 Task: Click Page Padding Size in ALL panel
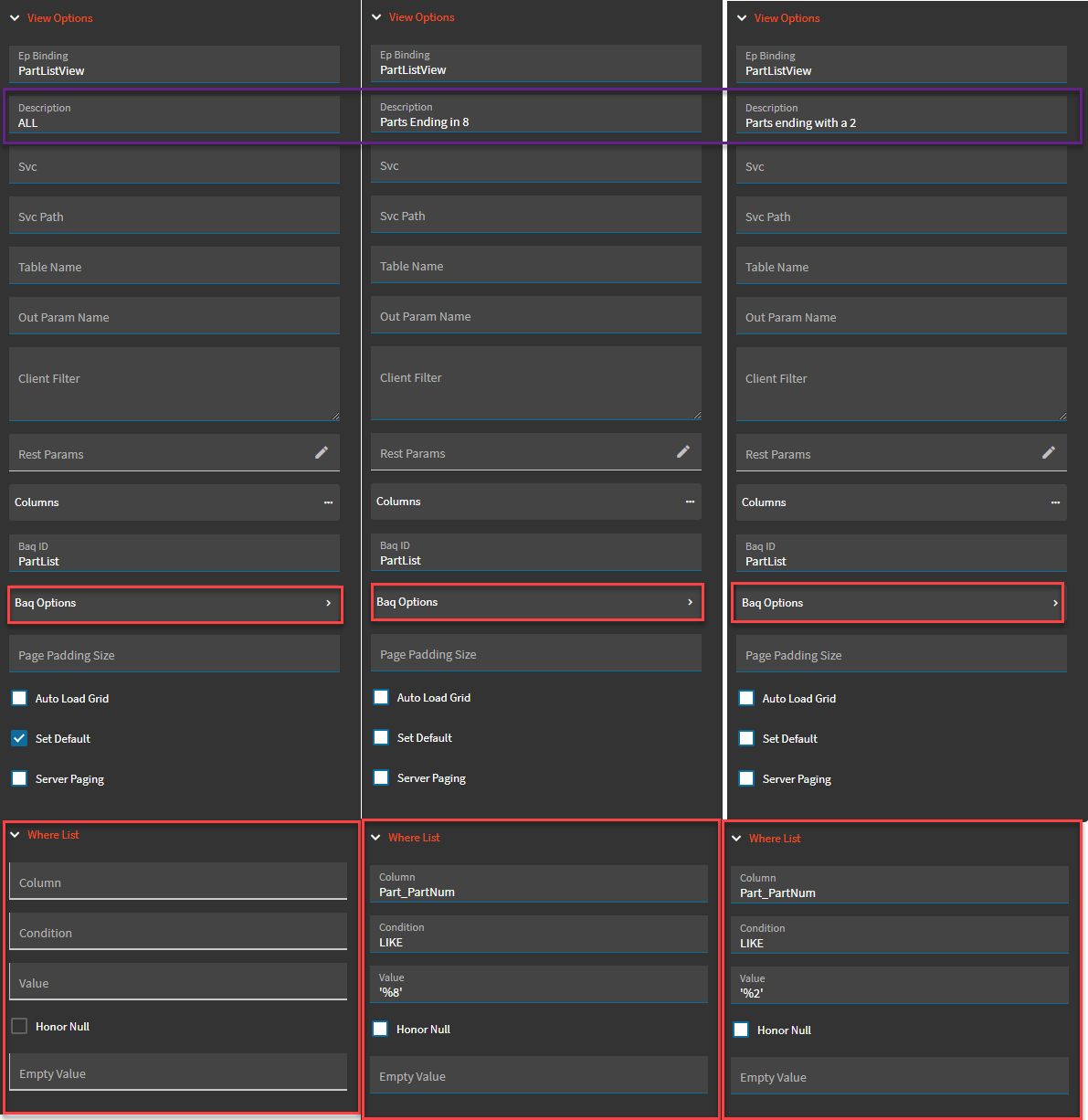174,654
